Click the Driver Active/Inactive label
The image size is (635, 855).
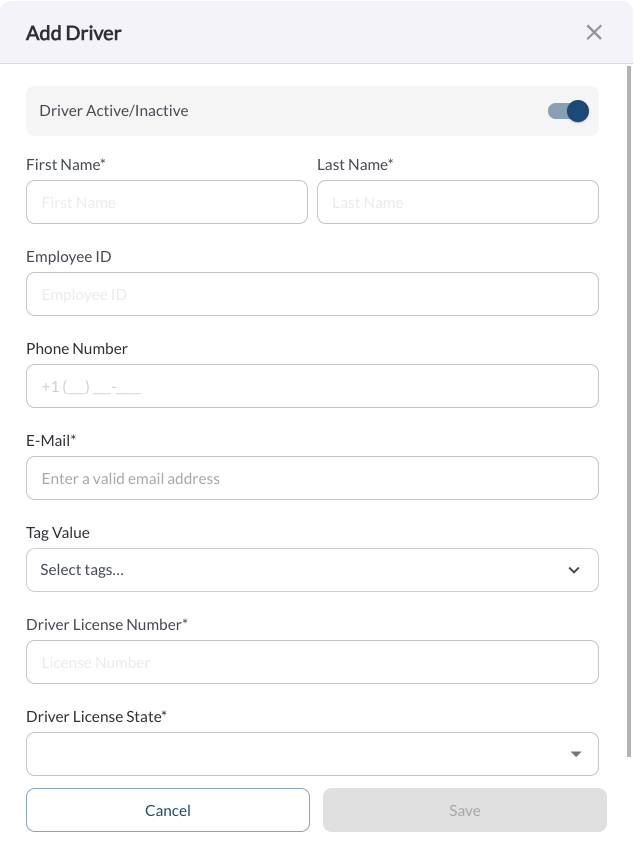114,111
